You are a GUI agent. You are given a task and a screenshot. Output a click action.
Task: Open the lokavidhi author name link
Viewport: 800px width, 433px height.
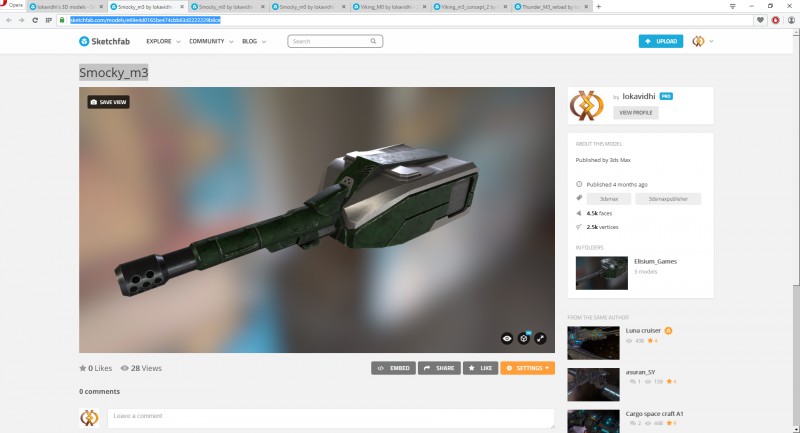(639, 96)
